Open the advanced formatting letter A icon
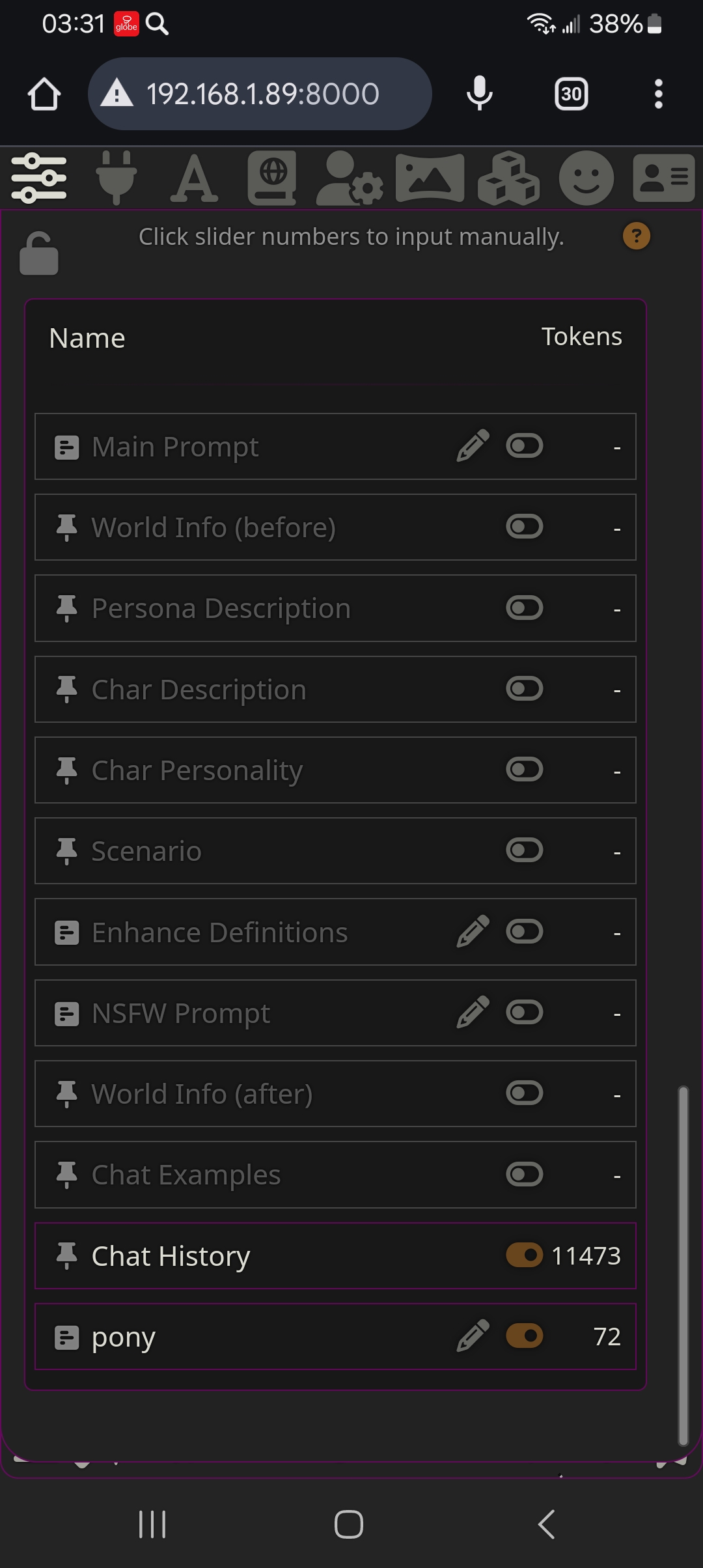The width and height of the screenshot is (703, 1568). click(194, 178)
